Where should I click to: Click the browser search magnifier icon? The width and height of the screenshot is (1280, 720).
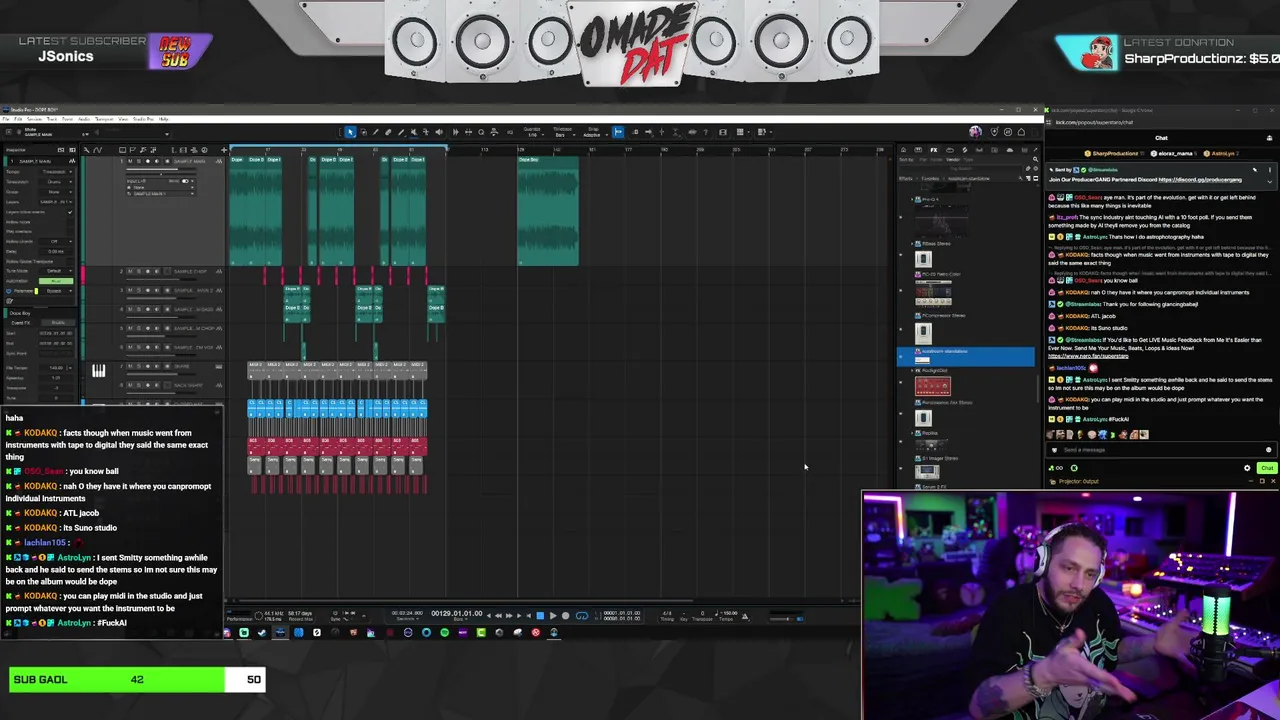1035,159
